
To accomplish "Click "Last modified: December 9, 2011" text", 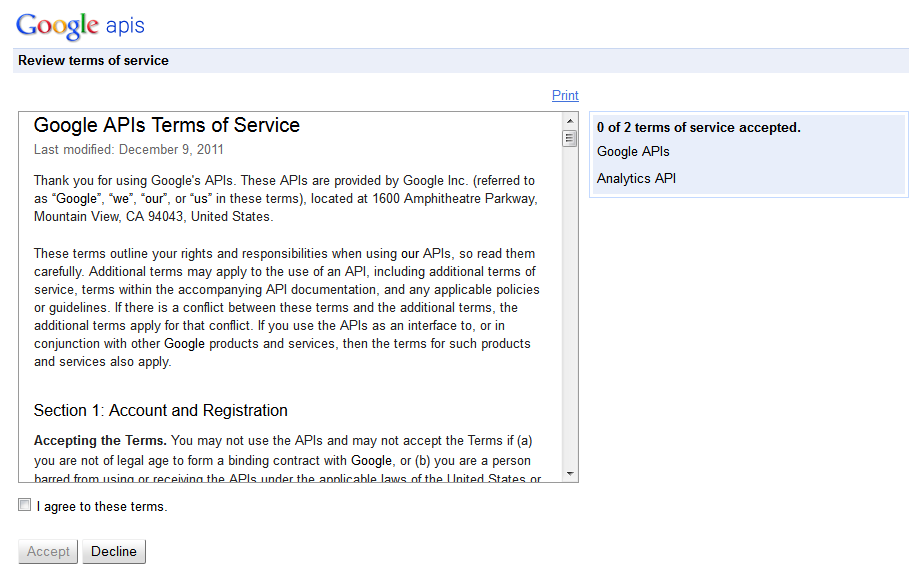I will (129, 150).
